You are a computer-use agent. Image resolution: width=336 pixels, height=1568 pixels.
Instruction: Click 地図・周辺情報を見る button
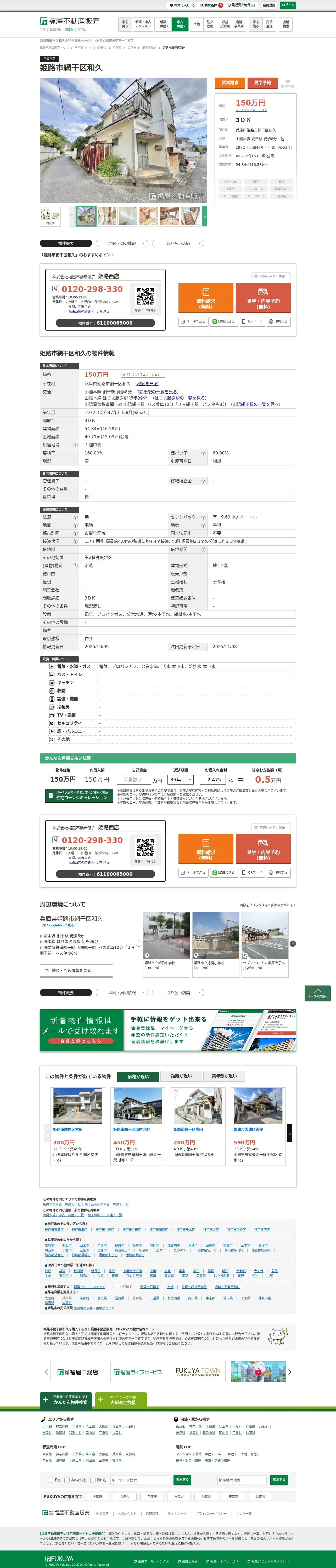(76, 970)
